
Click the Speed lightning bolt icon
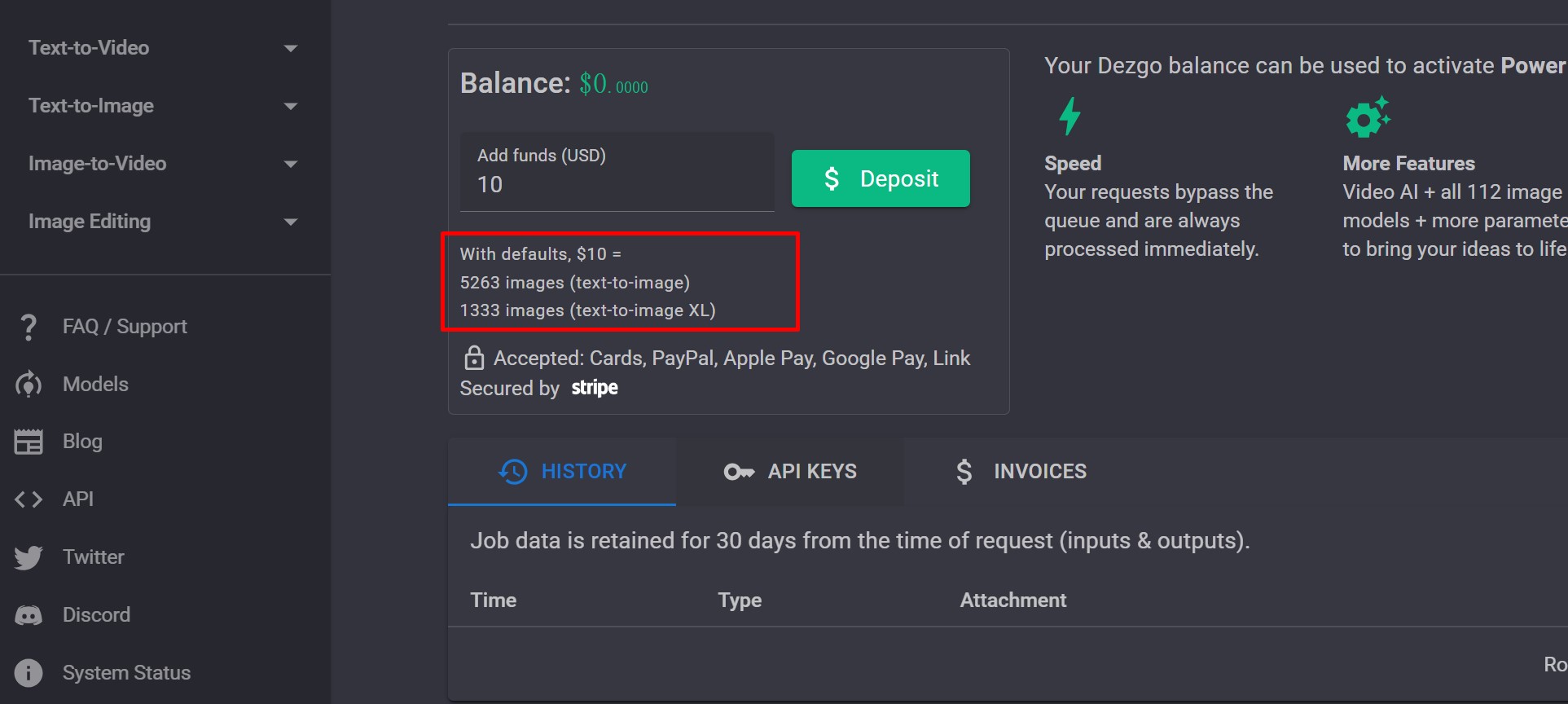[x=1069, y=116]
